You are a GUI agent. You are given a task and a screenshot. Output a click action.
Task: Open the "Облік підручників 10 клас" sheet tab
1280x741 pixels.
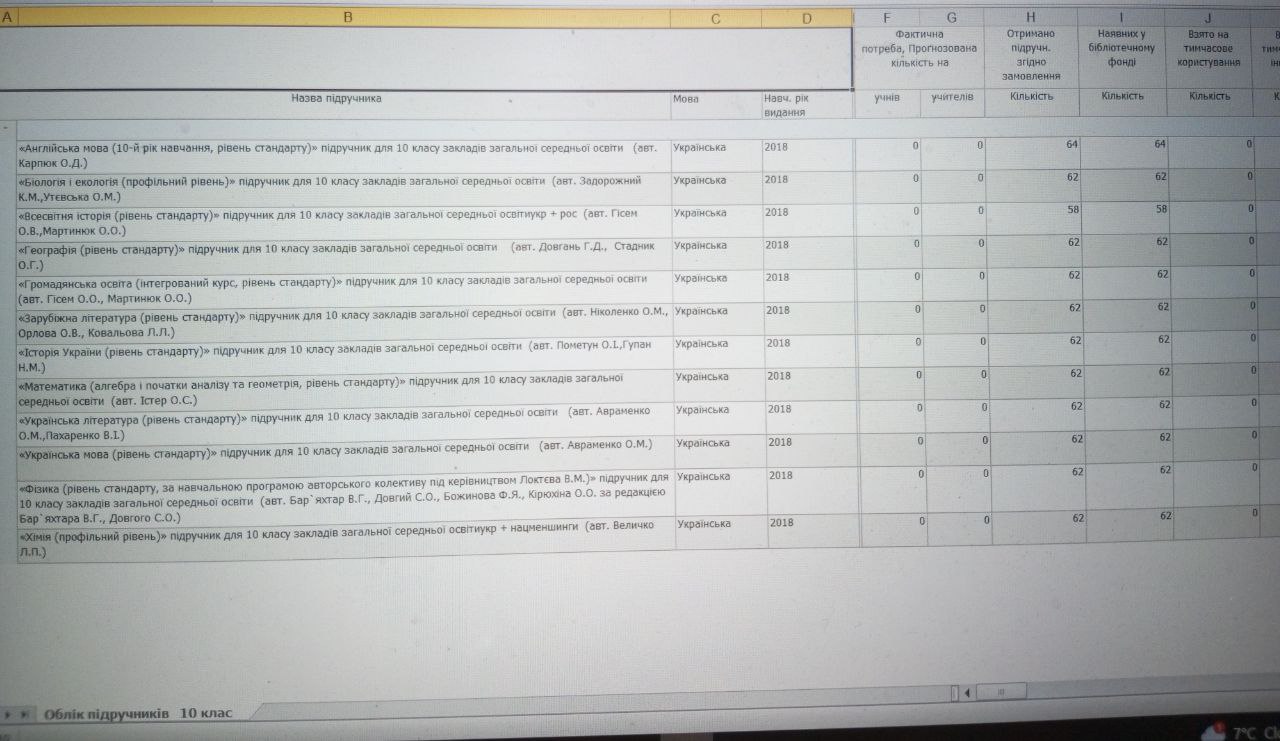pyautogui.click(x=137, y=713)
